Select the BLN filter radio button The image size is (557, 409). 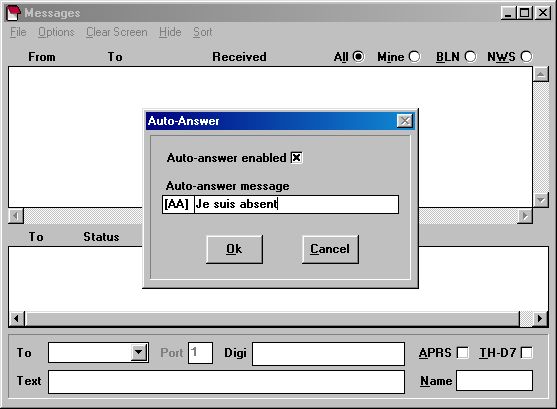coord(470,56)
